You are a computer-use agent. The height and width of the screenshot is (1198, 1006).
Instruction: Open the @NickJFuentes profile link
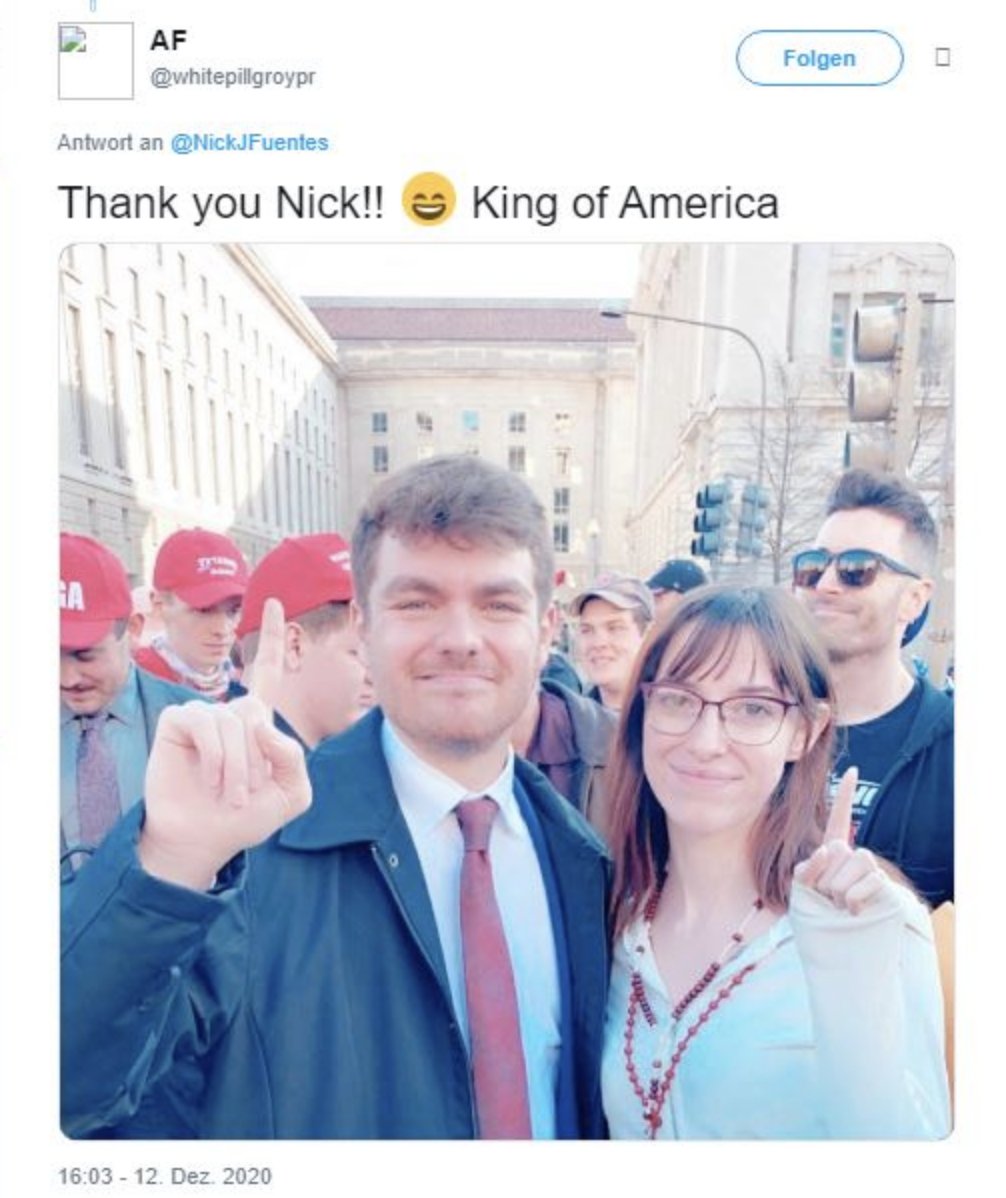pyautogui.click(x=249, y=143)
